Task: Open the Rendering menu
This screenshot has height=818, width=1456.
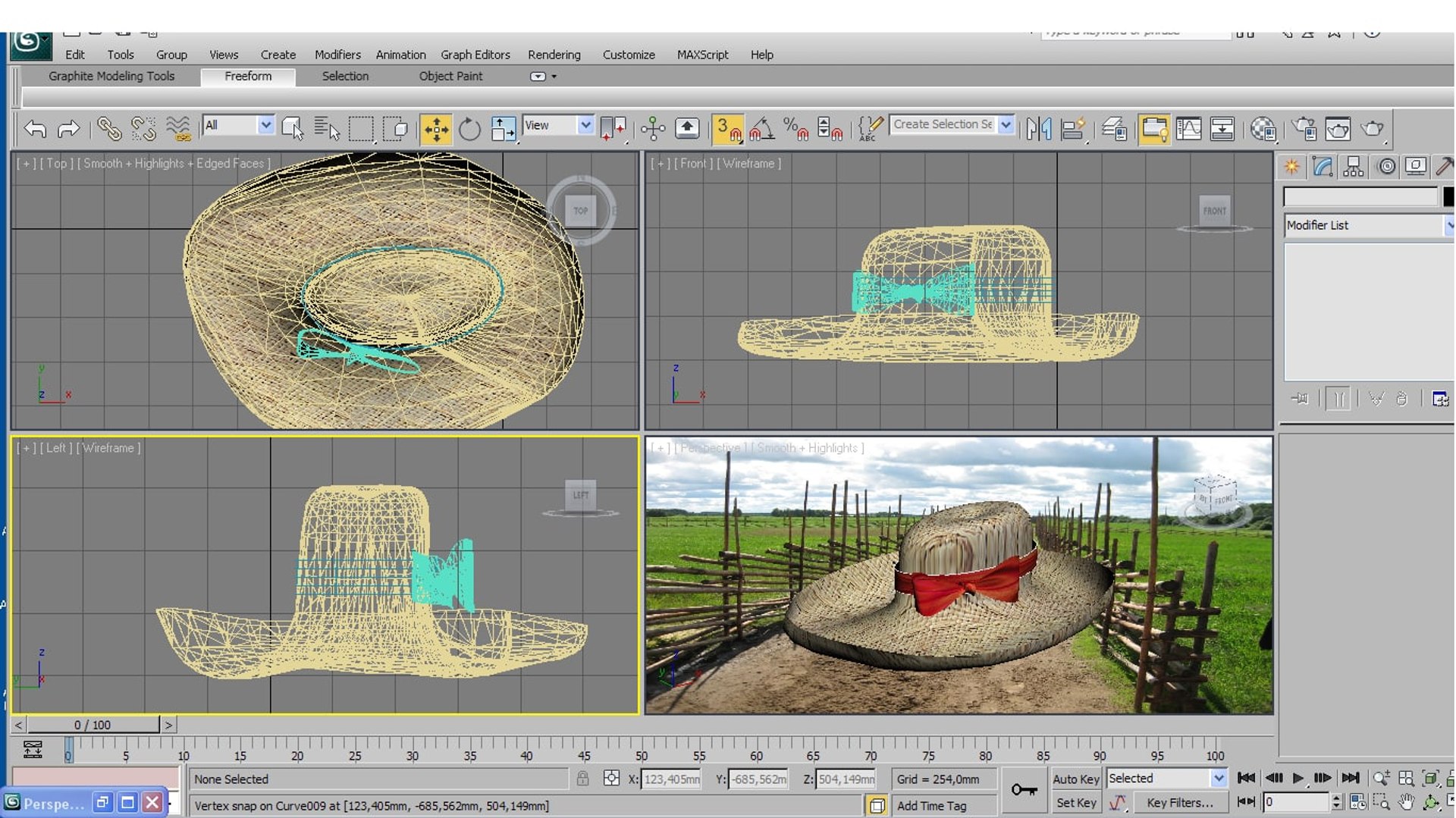Action: (x=554, y=55)
